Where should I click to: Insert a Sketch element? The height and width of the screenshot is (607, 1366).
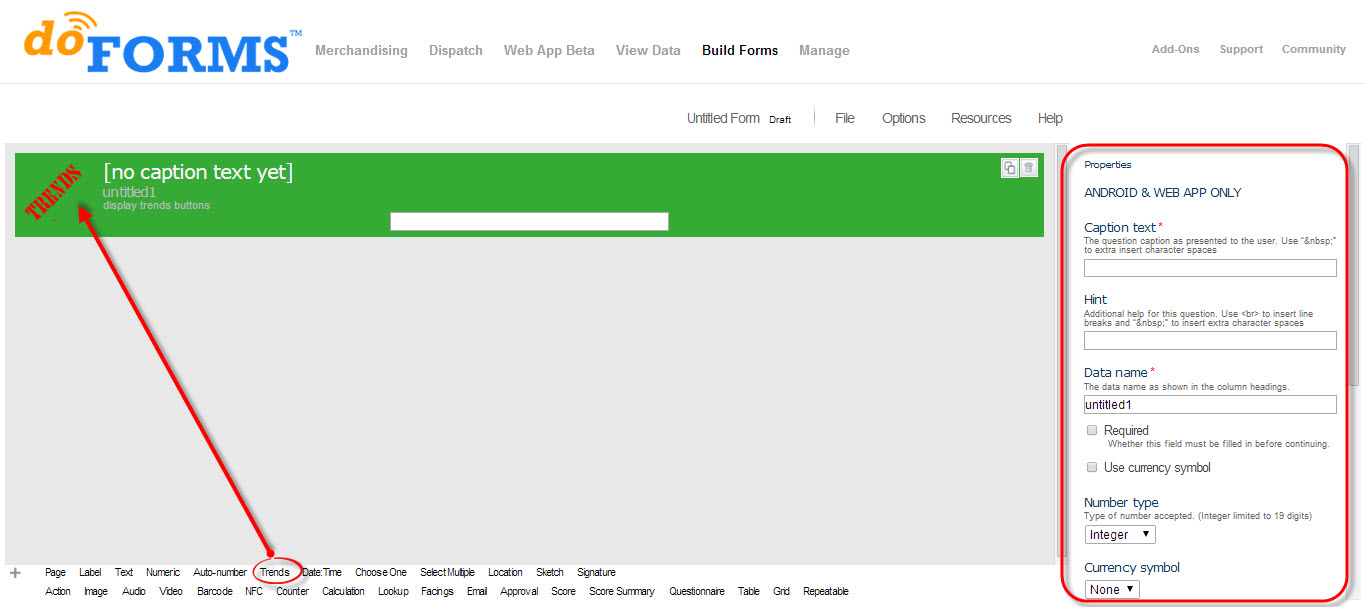click(549, 572)
